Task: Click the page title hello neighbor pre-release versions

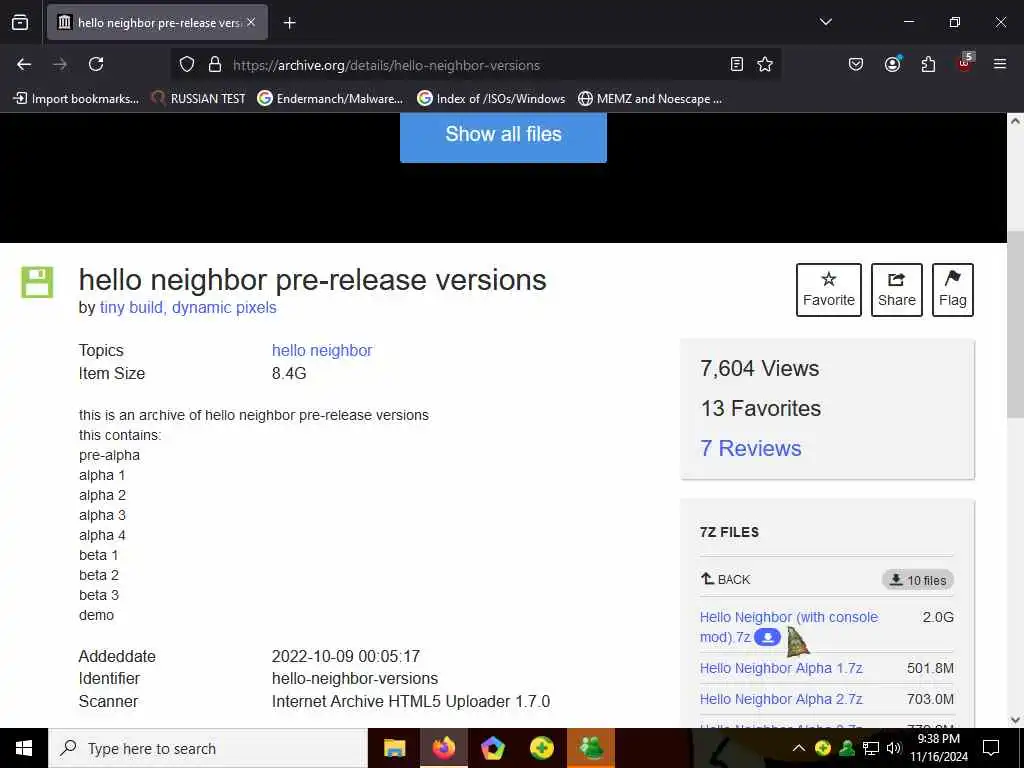Action: 312,280
